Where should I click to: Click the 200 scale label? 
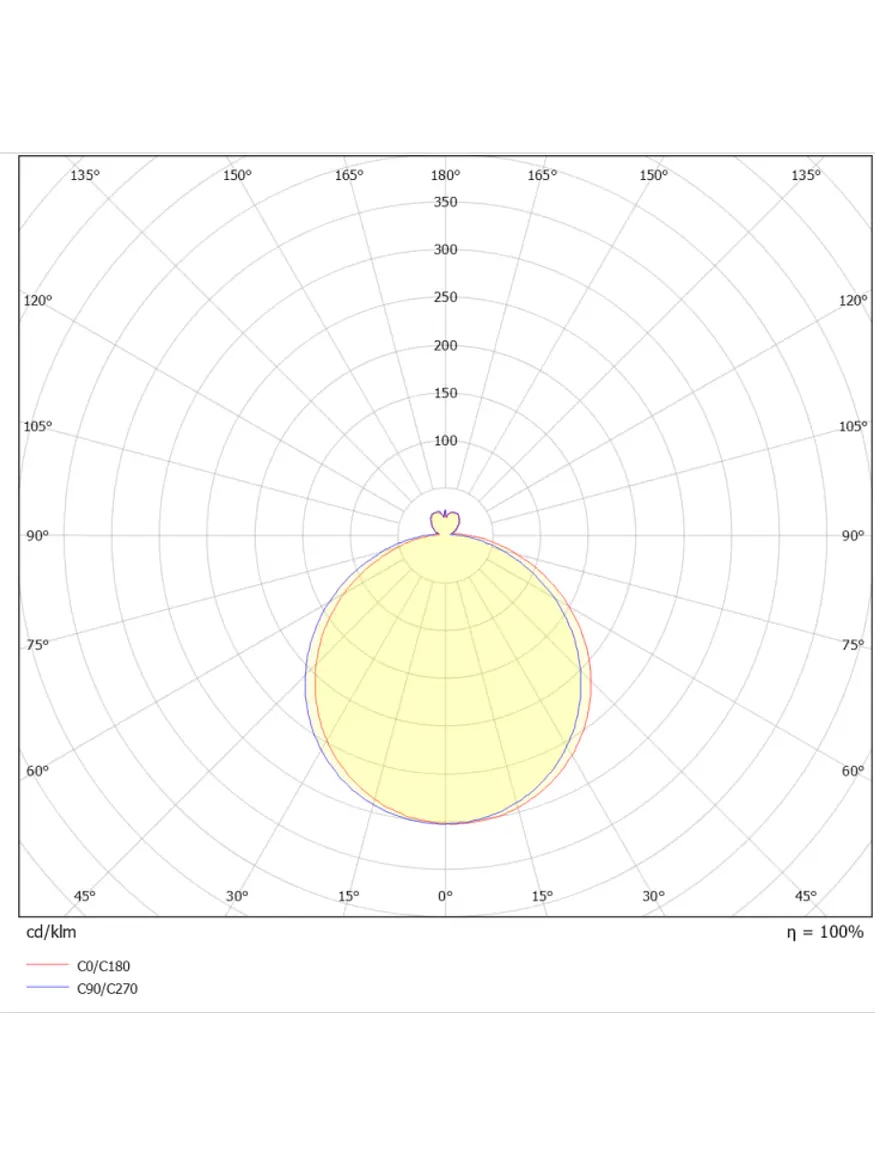point(445,345)
